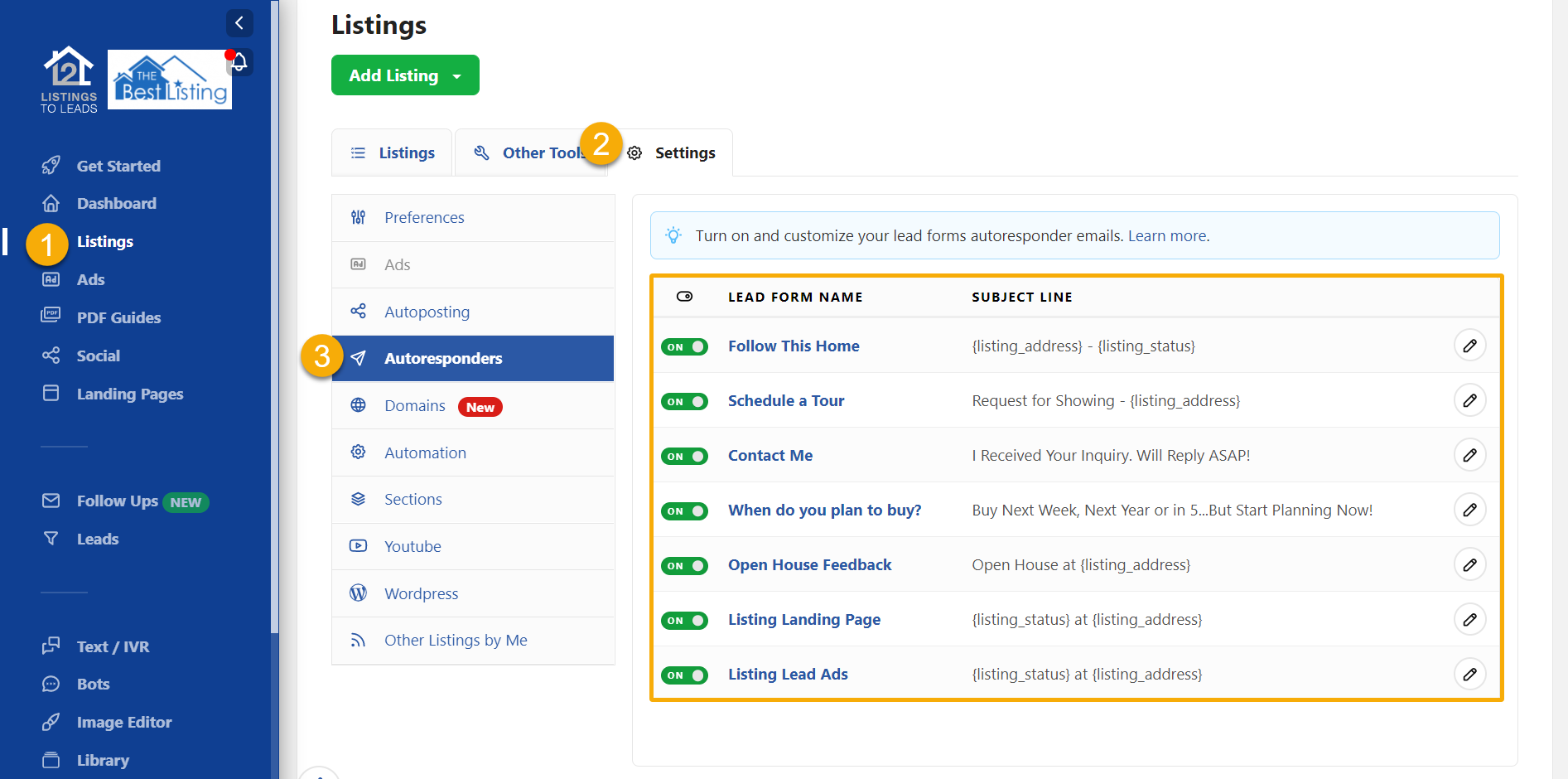Toggle off the Schedule a Tour autoresponder

click(684, 401)
